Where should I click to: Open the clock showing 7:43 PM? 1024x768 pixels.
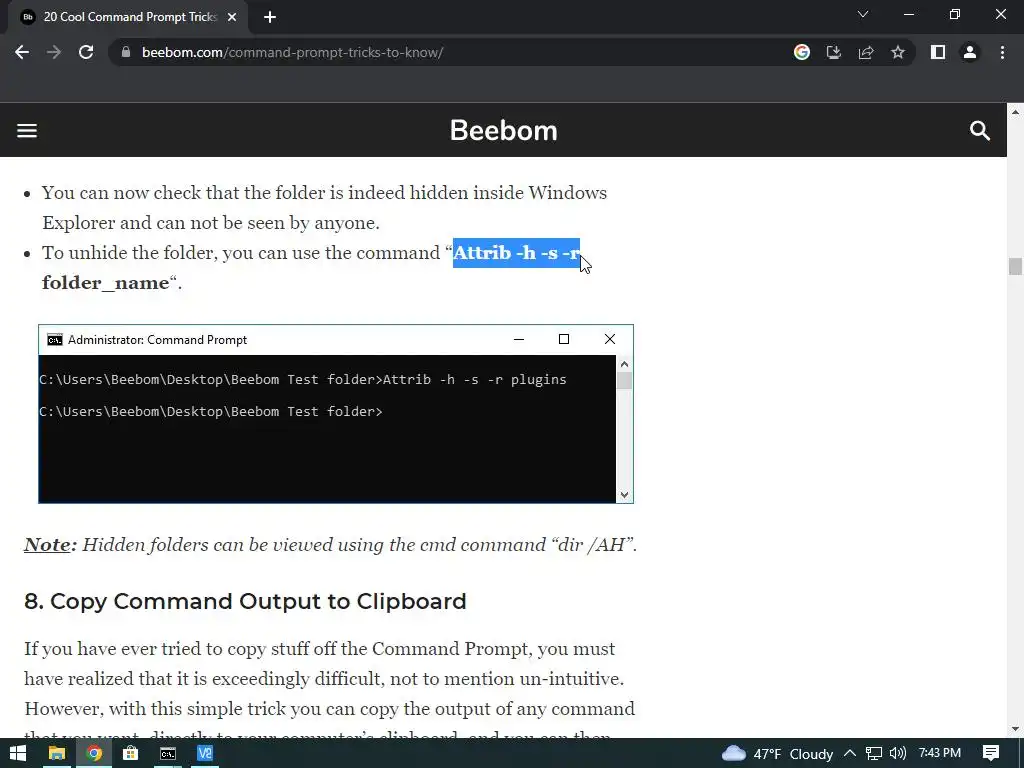click(940, 753)
